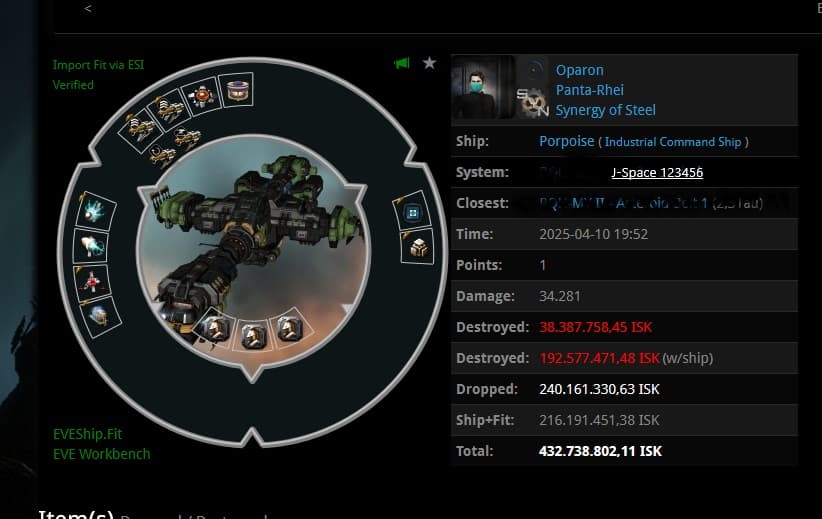822x519 pixels.
Task: Select the blue square low slot module
Action: [x=413, y=212]
